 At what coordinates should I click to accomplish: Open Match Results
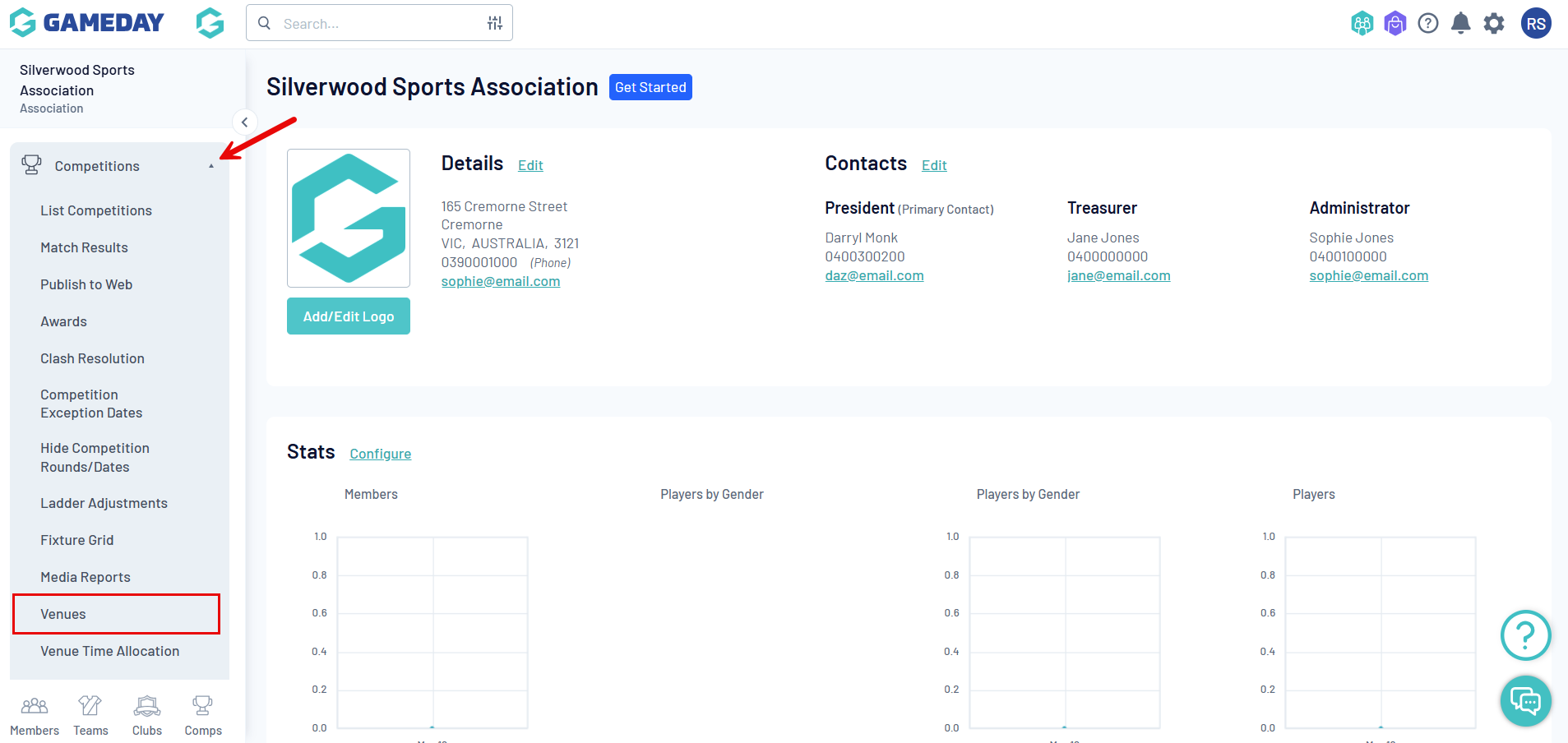coord(84,247)
